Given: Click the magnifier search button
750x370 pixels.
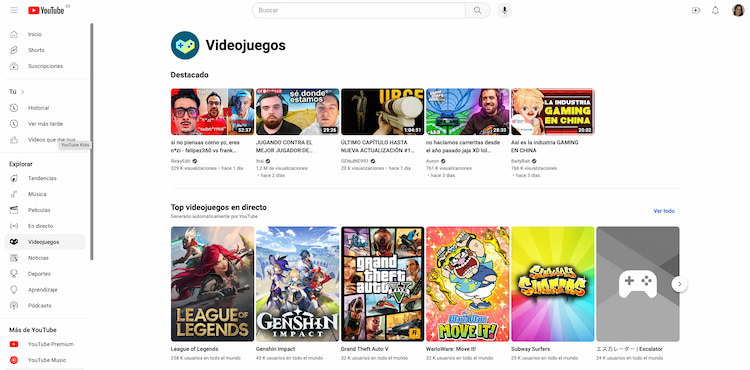Looking at the screenshot, I should (x=477, y=10).
